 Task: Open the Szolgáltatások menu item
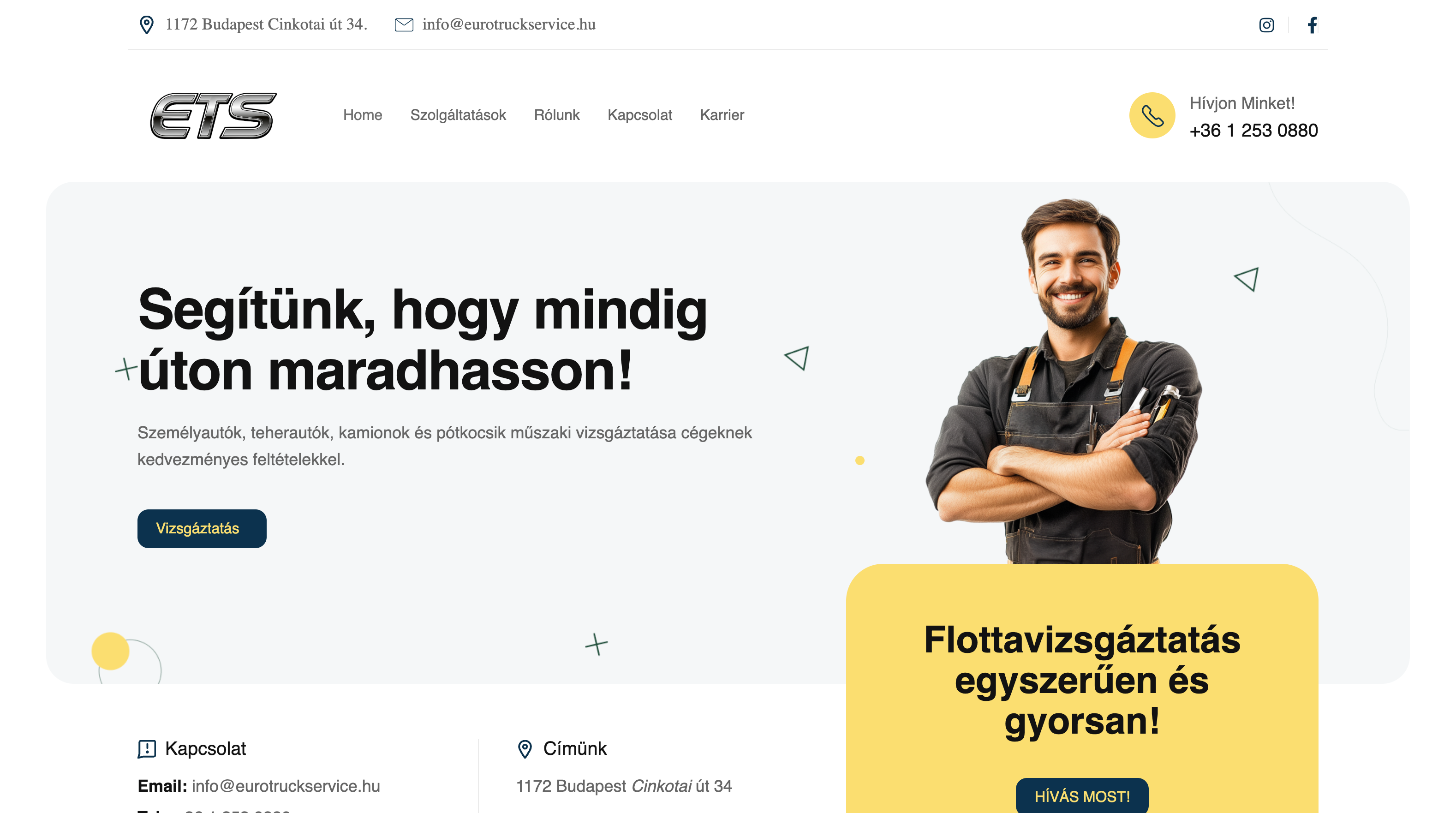coord(458,115)
